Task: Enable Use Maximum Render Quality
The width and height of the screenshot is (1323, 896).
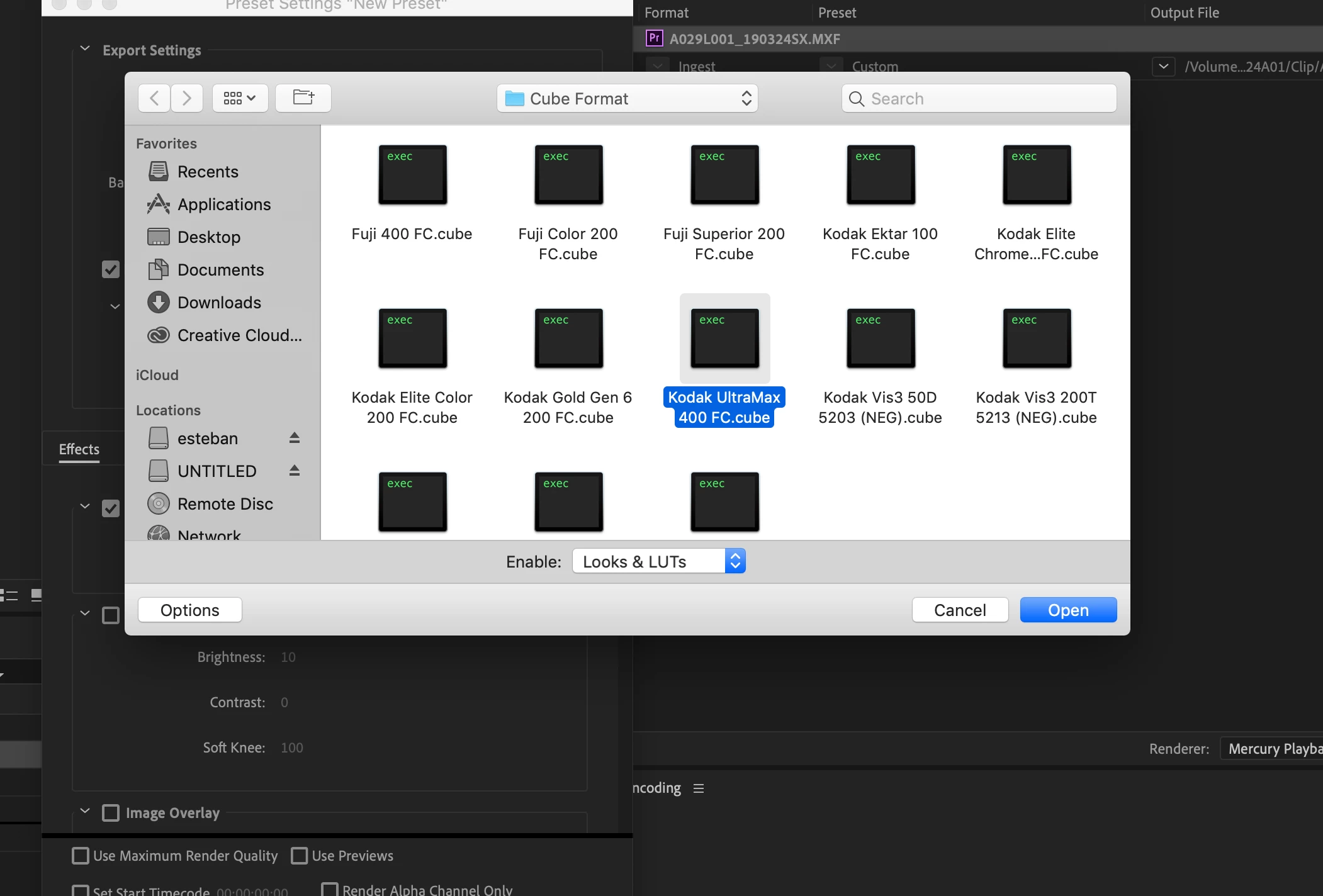Action: [81, 856]
